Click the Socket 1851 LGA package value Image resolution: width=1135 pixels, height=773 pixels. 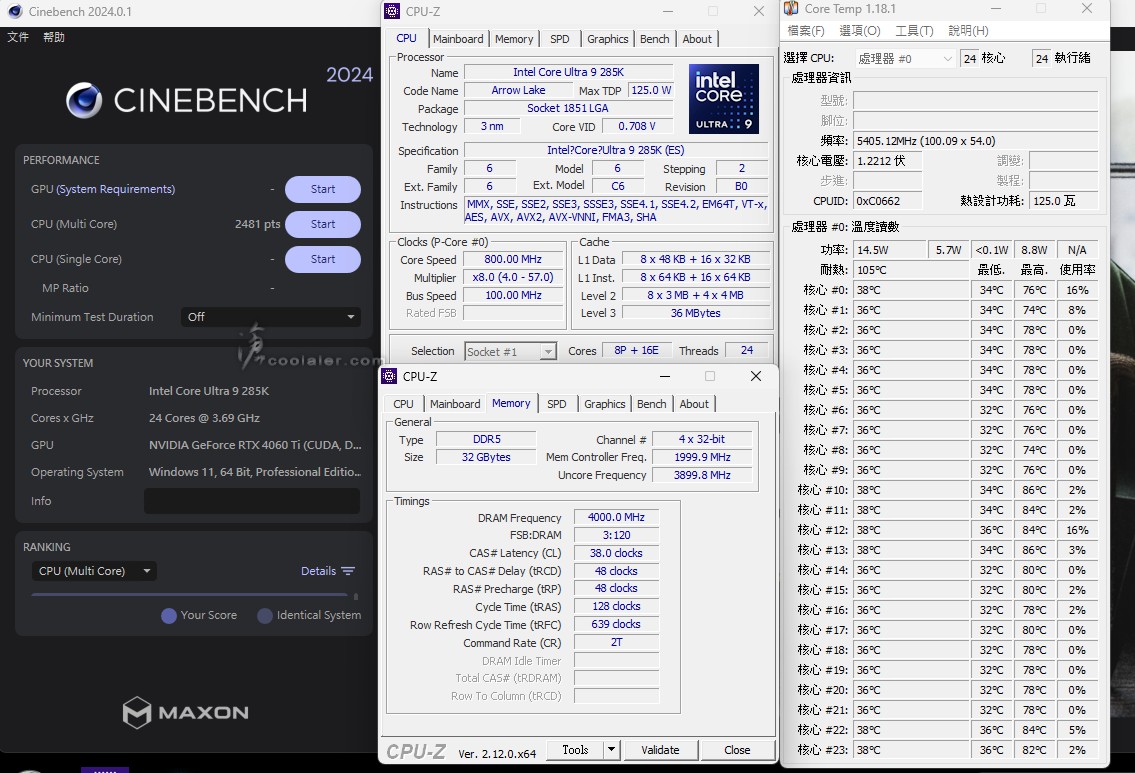click(x=568, y=109)
